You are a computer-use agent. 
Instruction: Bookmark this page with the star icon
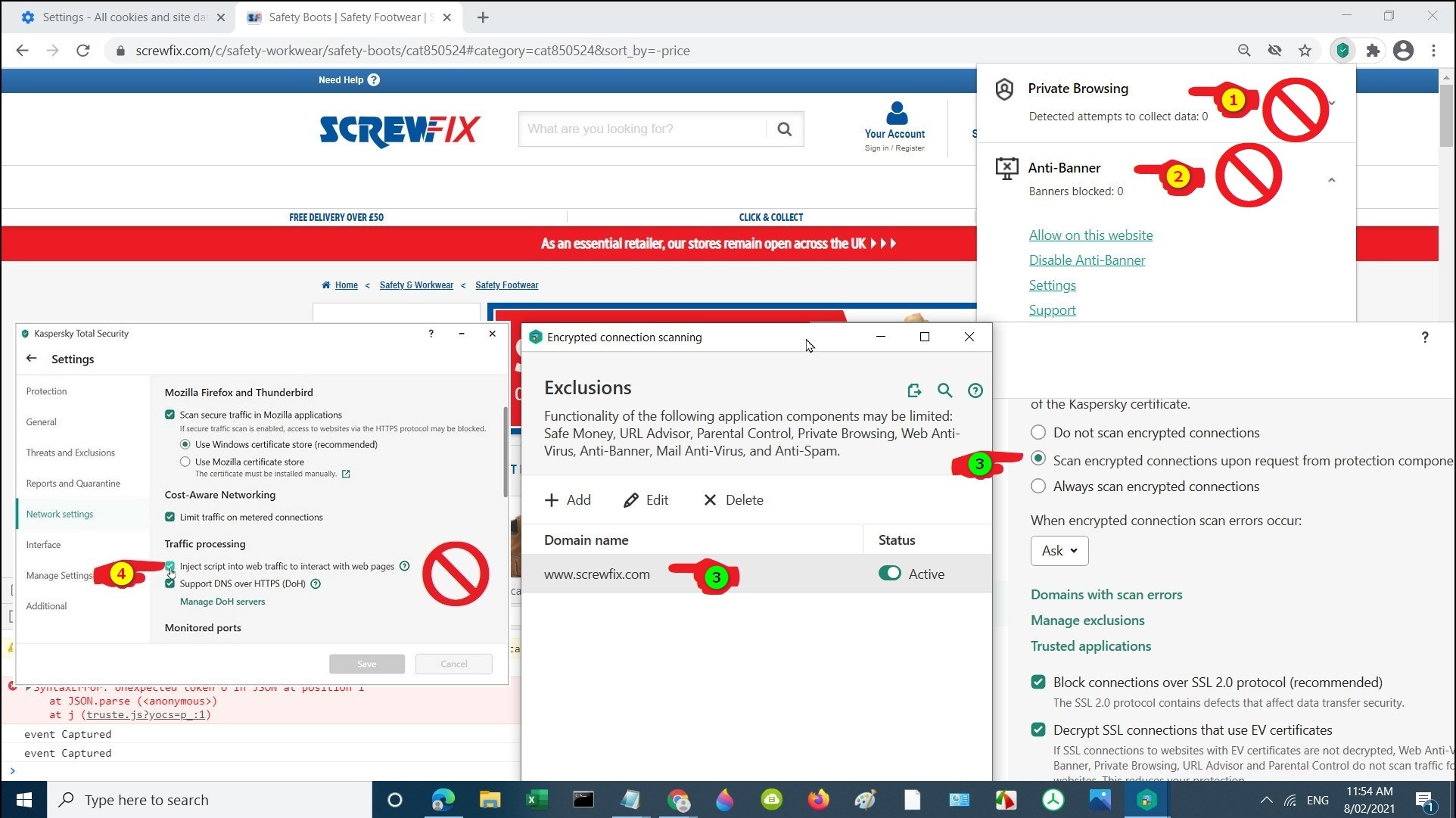1305,51
